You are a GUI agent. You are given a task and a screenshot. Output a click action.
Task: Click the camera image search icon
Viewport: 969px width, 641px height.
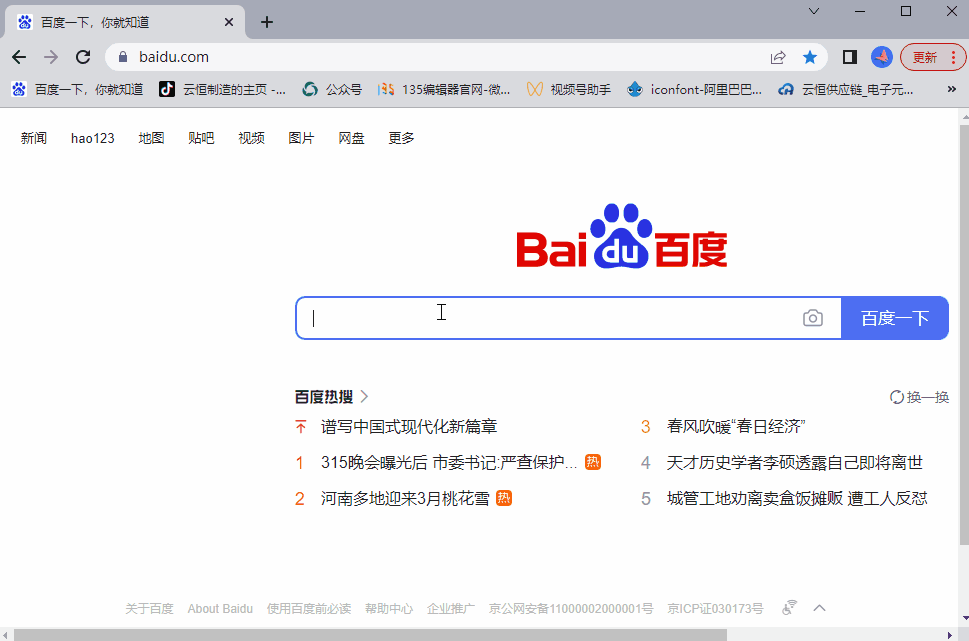tap(813, 318)
